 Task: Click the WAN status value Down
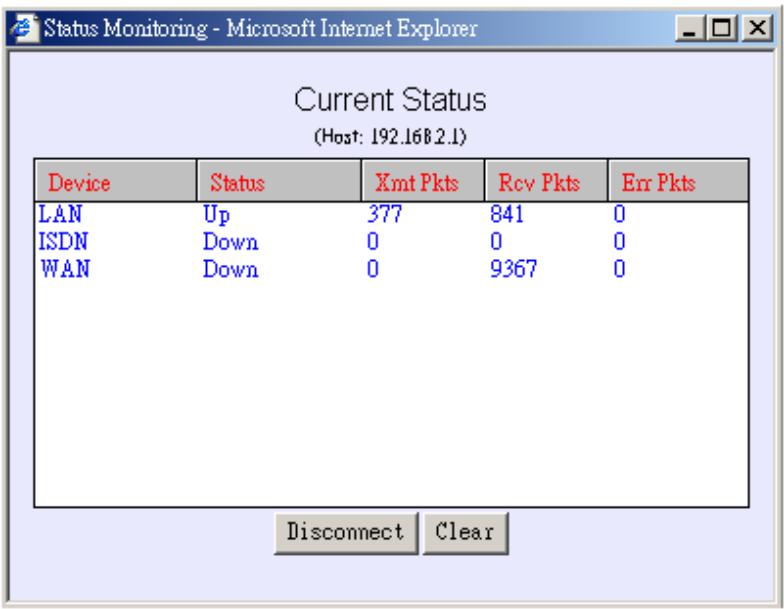tap(230, 270)
